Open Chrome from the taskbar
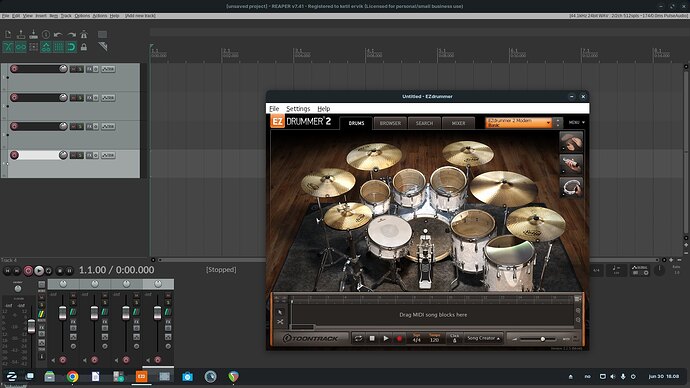690x388 pixels. coord(73,377)
